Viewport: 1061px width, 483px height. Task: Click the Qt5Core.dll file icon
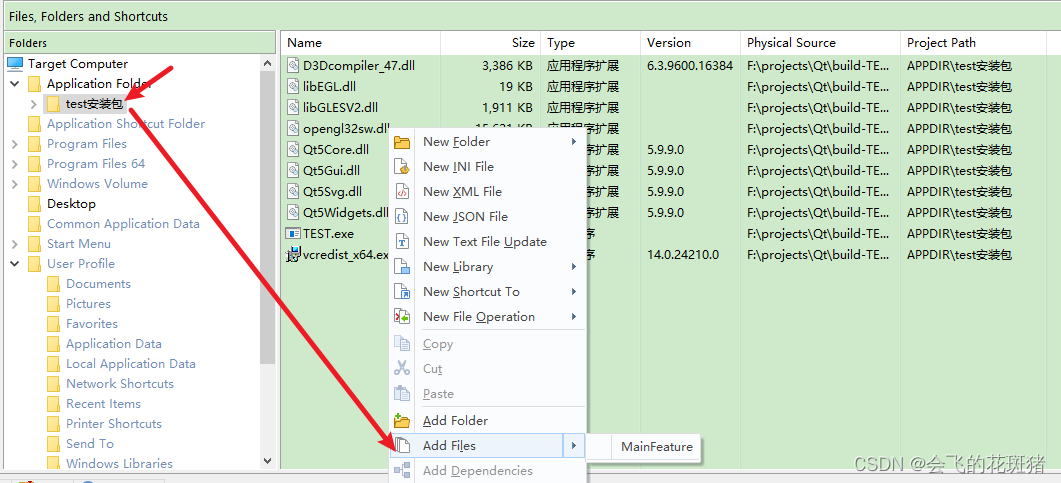(x=292, y=150)
